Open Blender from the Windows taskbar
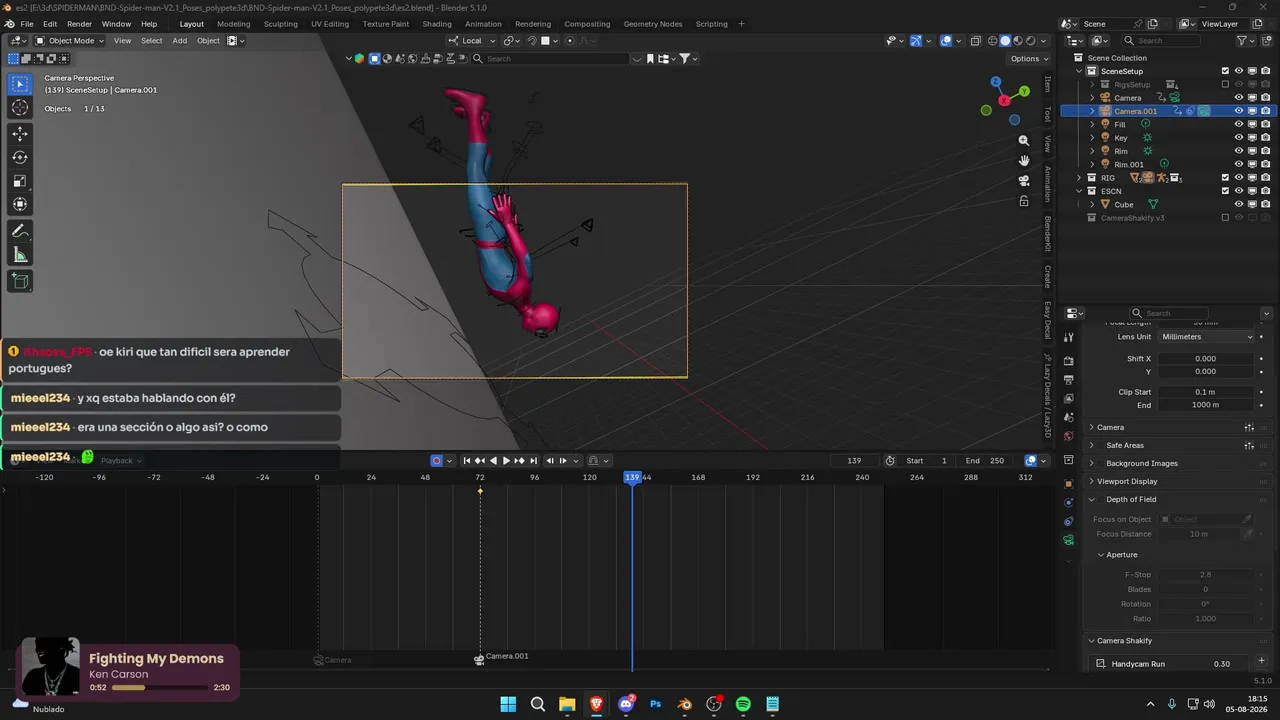 (685, 704)
